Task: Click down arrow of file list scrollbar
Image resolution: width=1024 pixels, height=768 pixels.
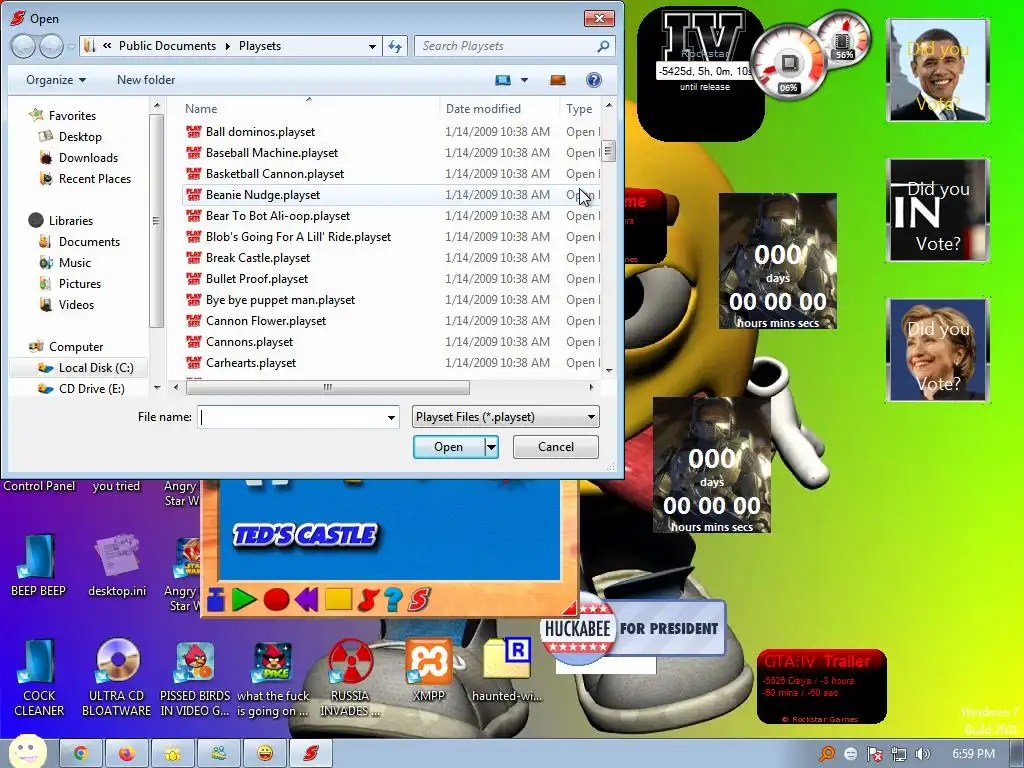Action: click(x=609, y=370)
